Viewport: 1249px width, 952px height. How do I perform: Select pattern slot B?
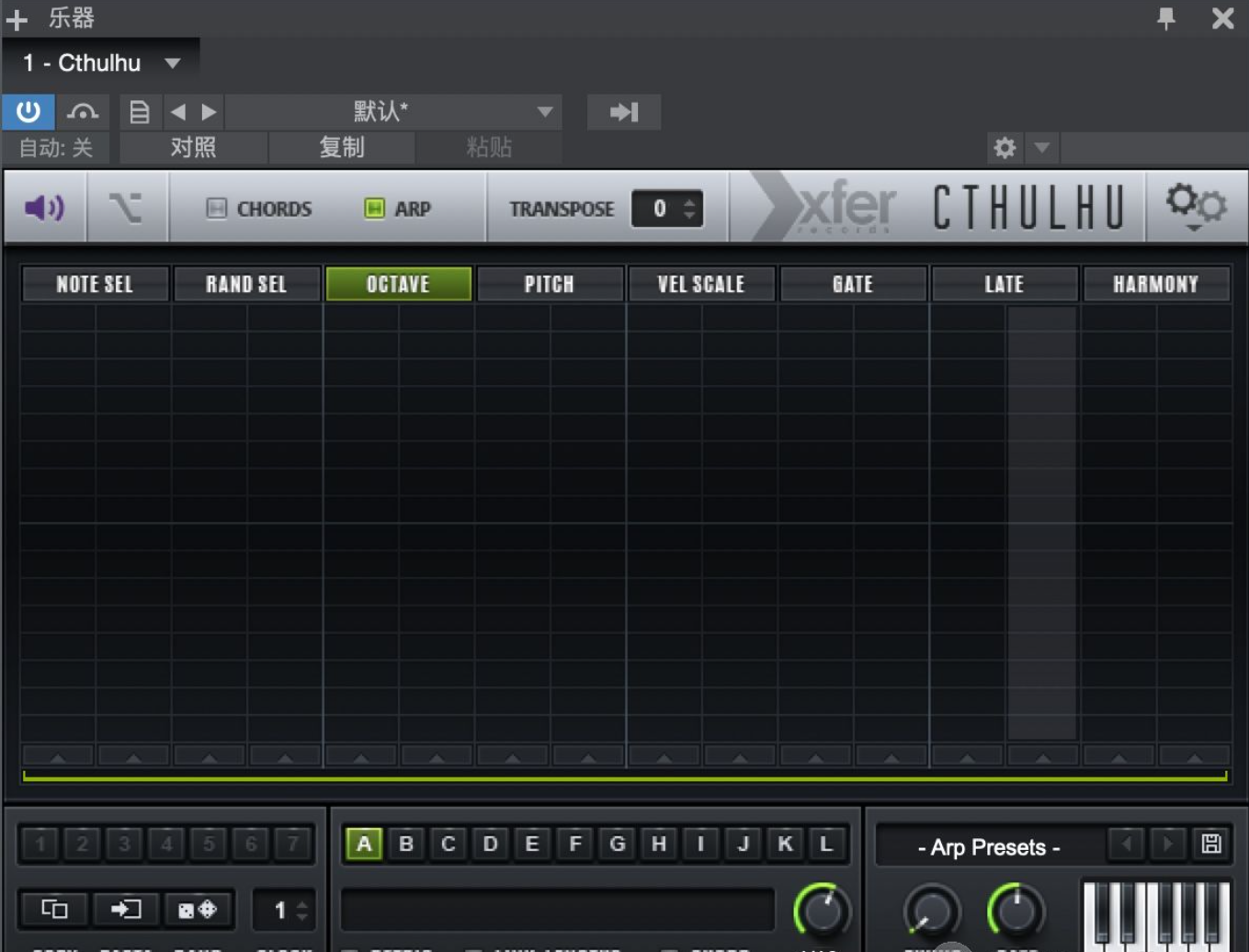pos(406,844)
